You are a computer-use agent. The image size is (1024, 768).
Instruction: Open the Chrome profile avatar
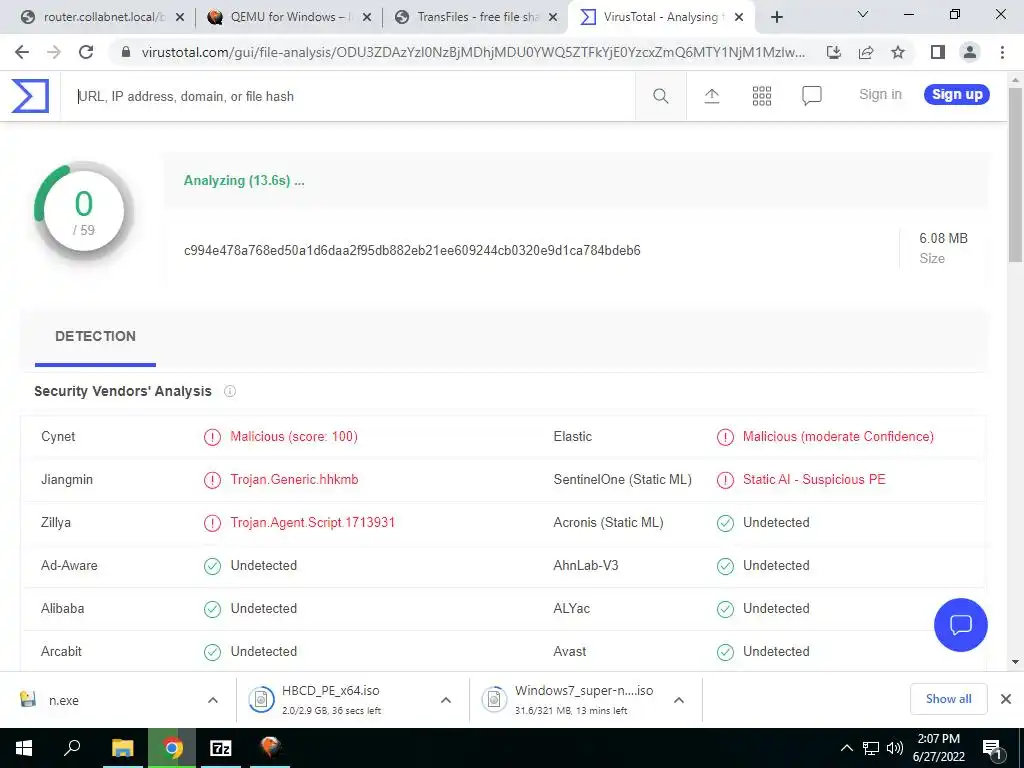(970, 52)
